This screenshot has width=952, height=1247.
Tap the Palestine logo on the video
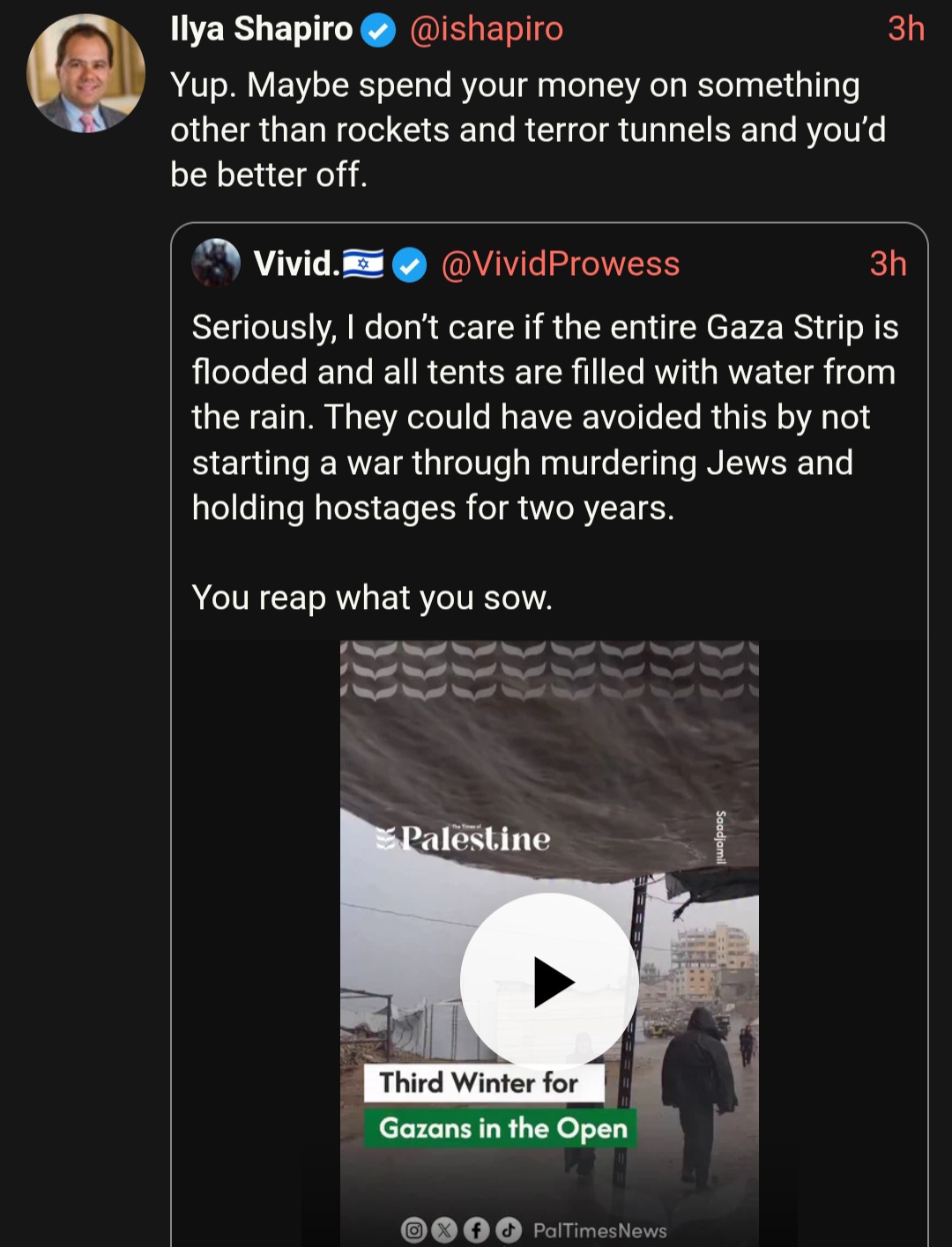click(x=463, y=837)
